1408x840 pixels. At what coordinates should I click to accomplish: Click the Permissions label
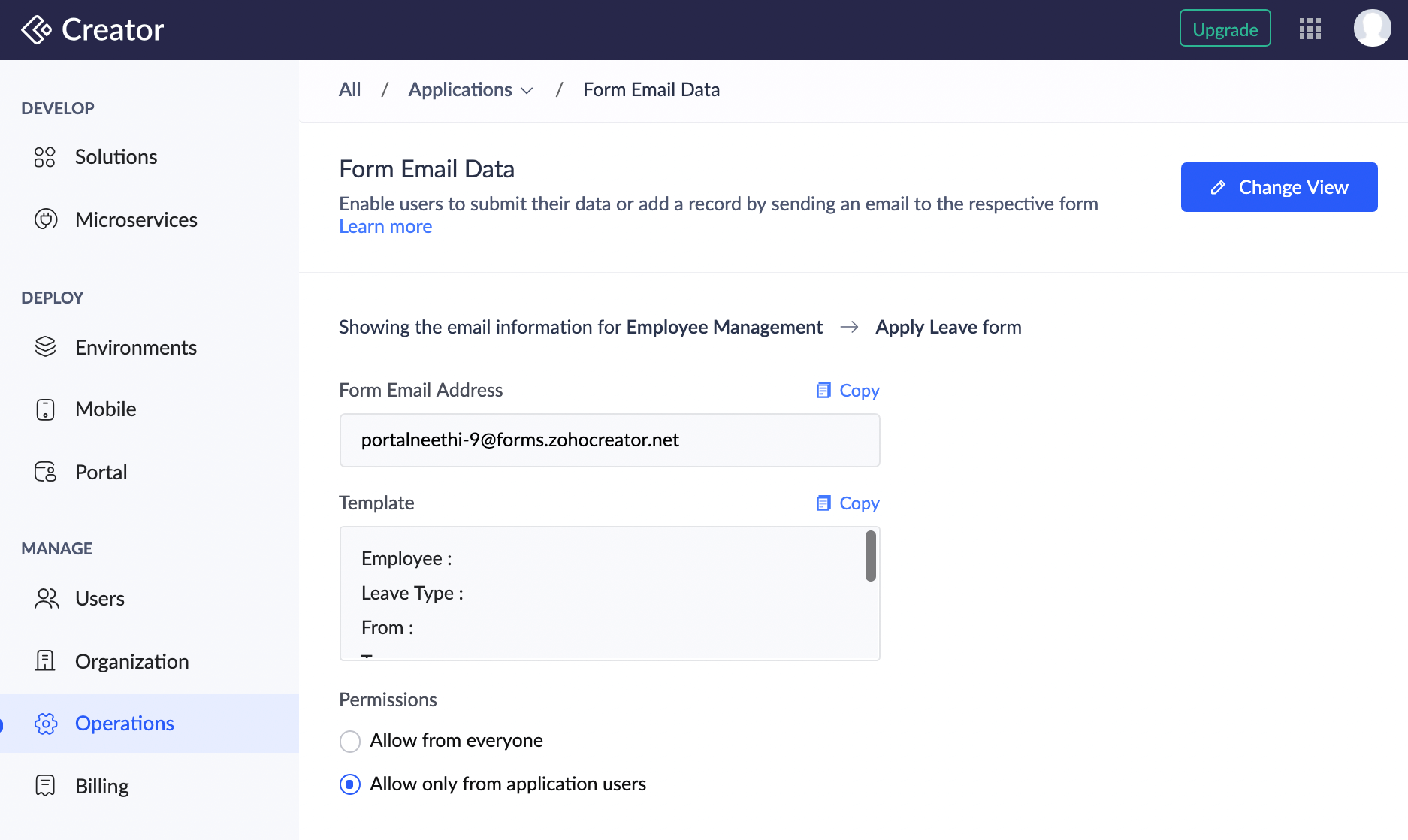[x=388, y=699]
